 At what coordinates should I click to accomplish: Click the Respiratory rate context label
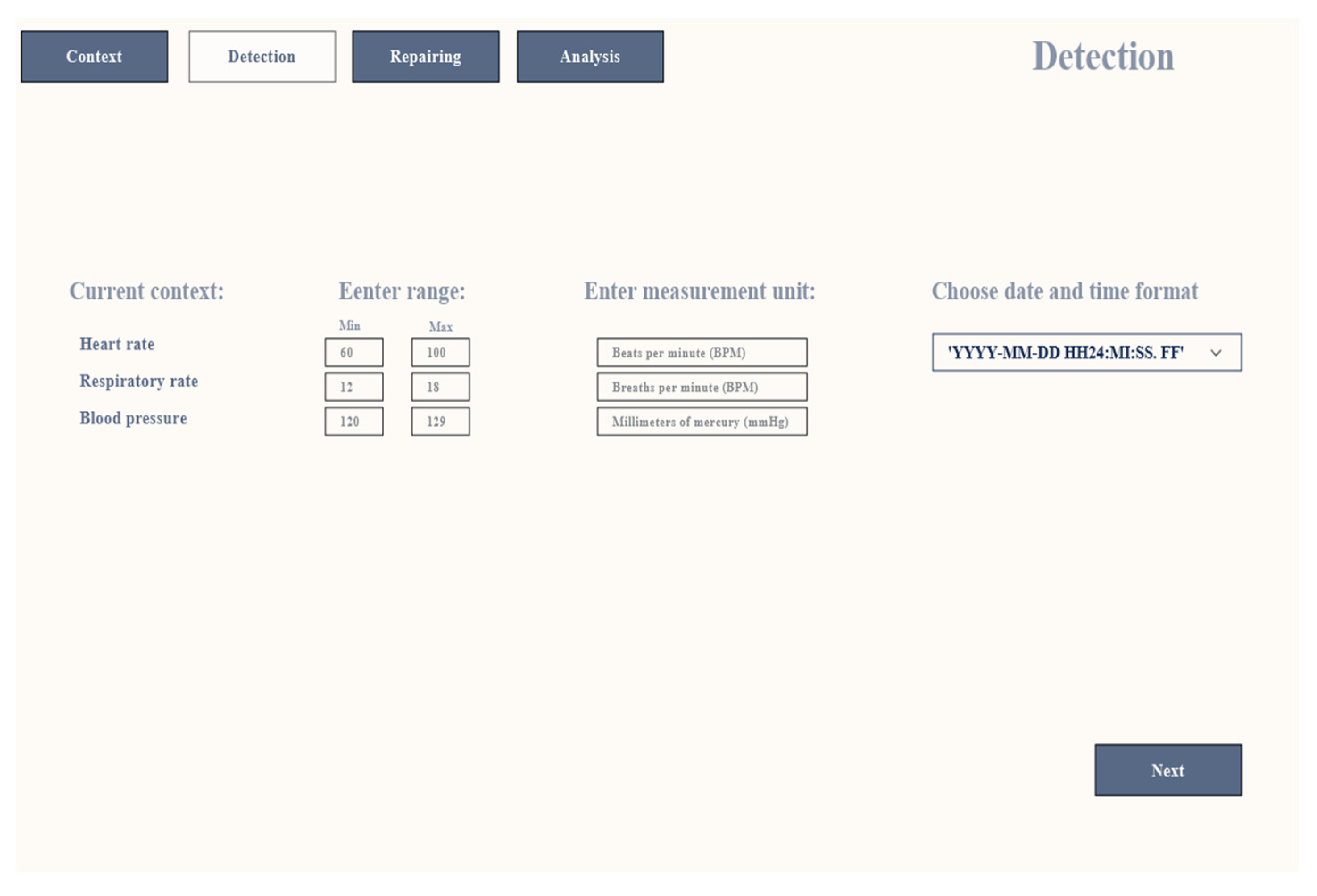click(139, 381)
